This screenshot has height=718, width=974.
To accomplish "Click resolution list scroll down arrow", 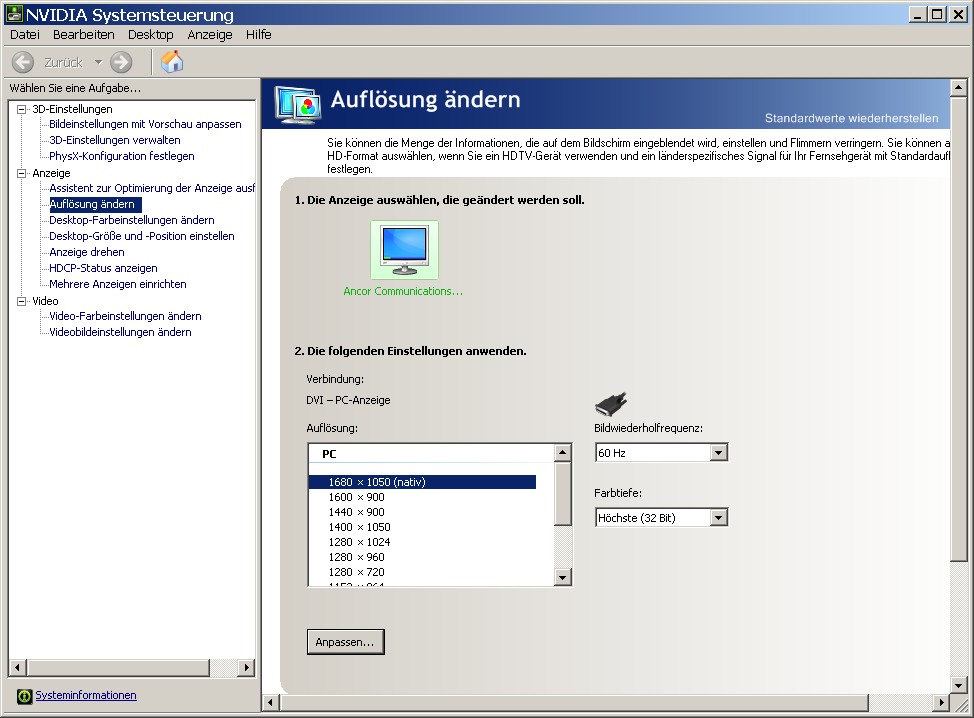I will 563,578.
